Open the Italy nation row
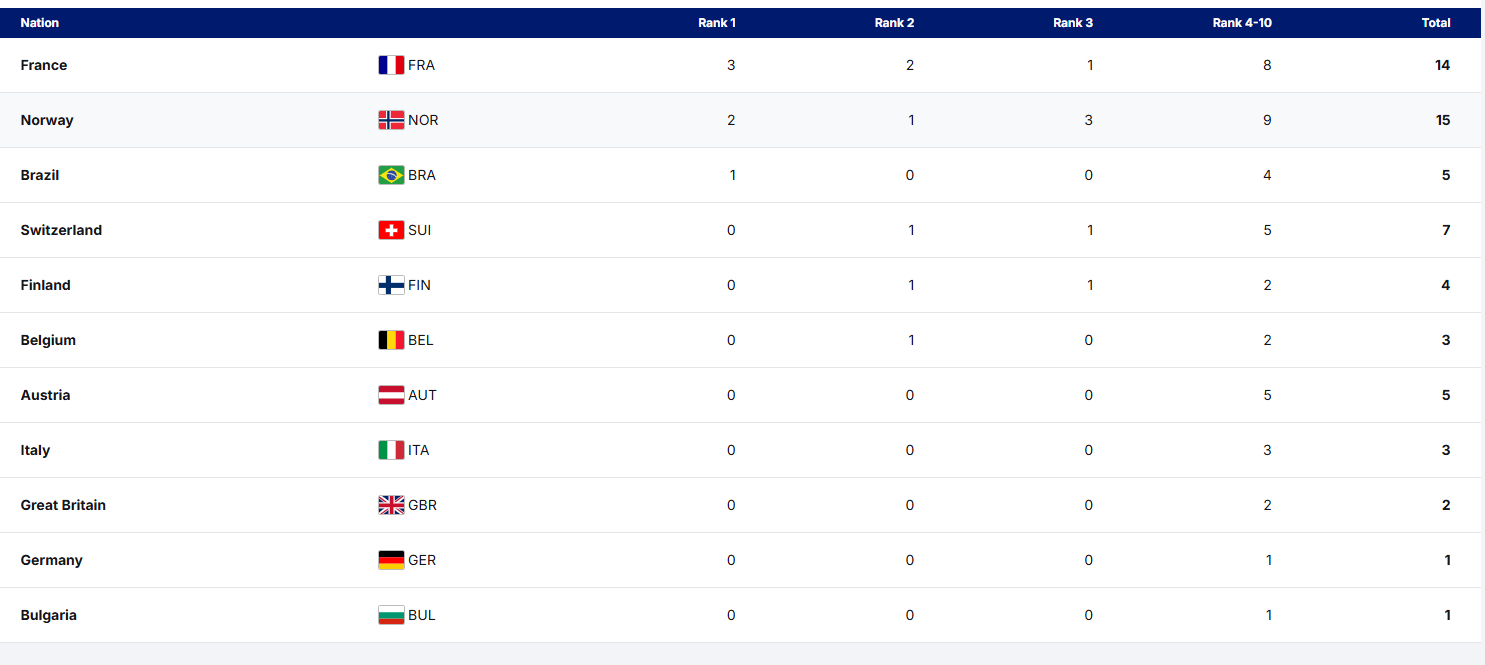The image size is (1485, 665). click(x=35, y=450)
